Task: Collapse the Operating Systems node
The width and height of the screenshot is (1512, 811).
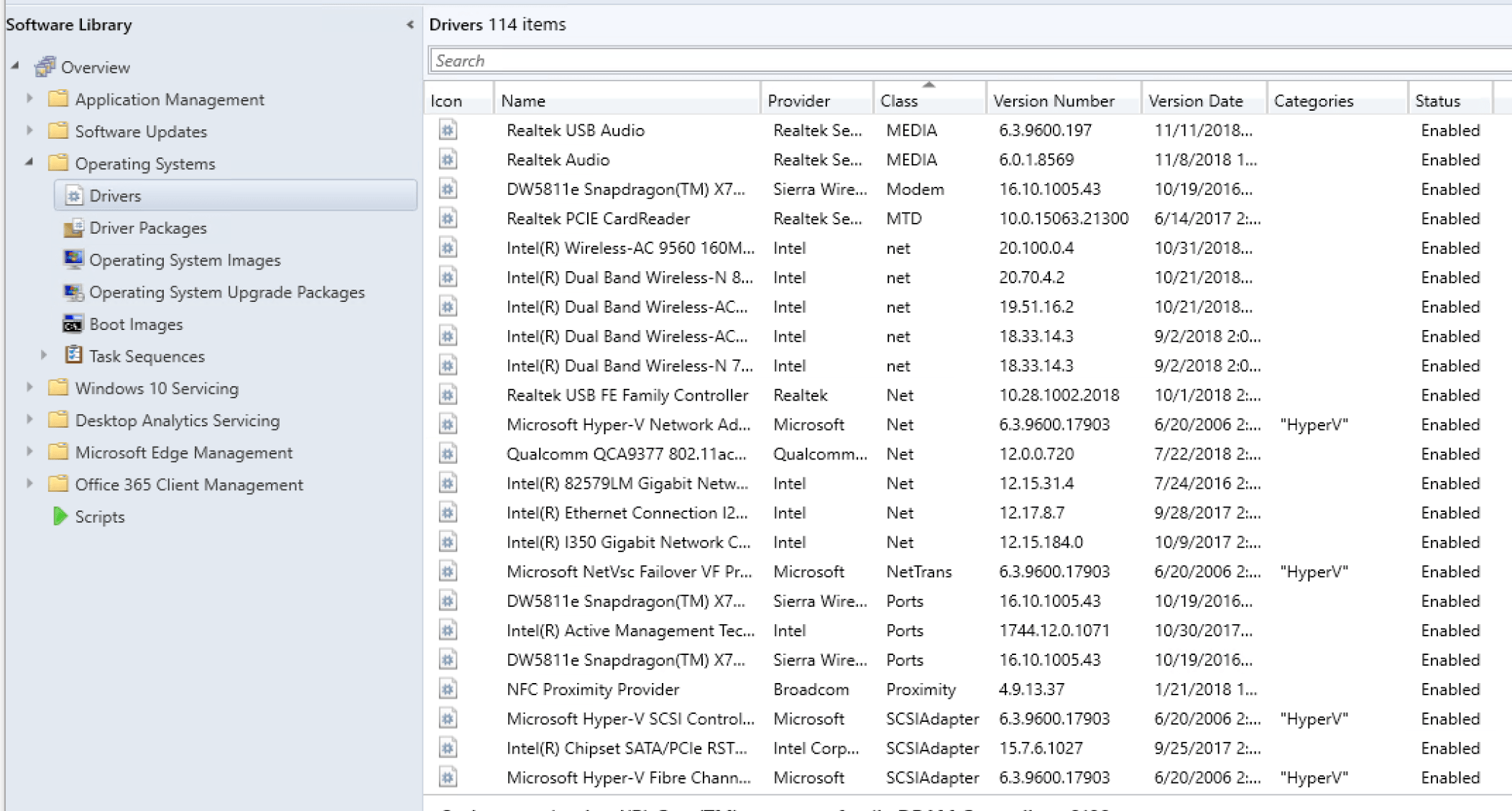Action: (x=29, y=163)
